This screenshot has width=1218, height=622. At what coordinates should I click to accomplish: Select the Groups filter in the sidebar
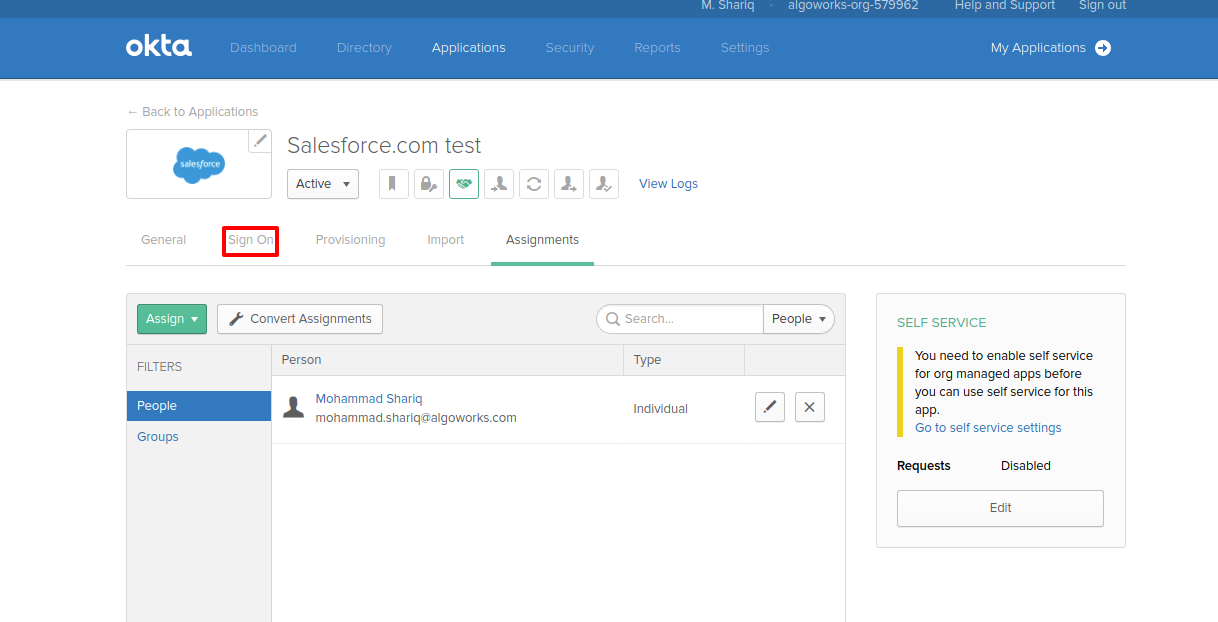[158, 437]
